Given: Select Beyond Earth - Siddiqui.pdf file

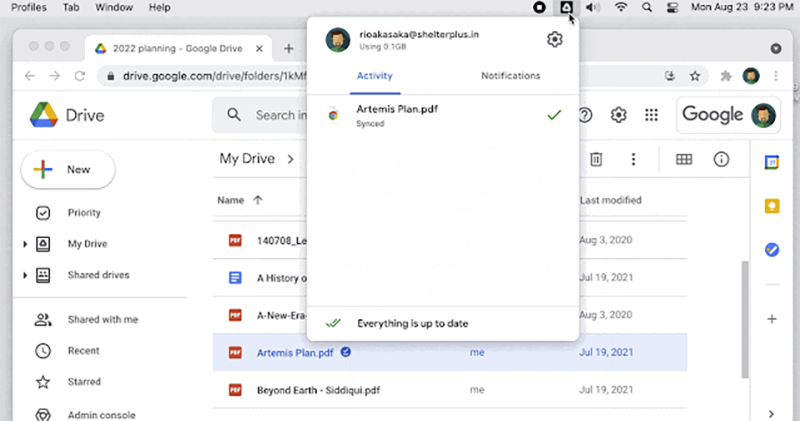Looking at the screenshot, I should 449,390.
